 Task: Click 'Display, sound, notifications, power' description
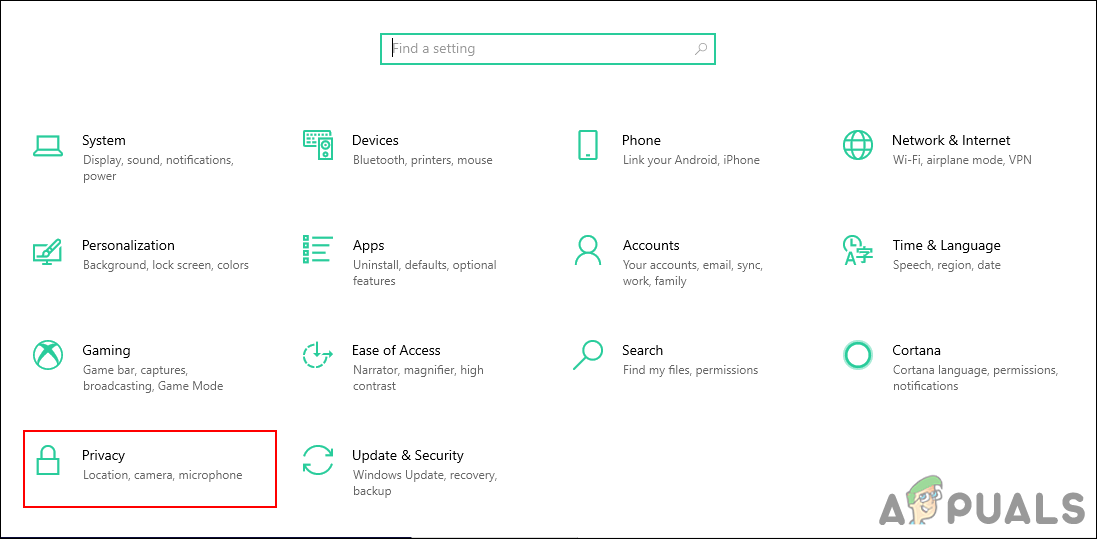pos(157,168)
